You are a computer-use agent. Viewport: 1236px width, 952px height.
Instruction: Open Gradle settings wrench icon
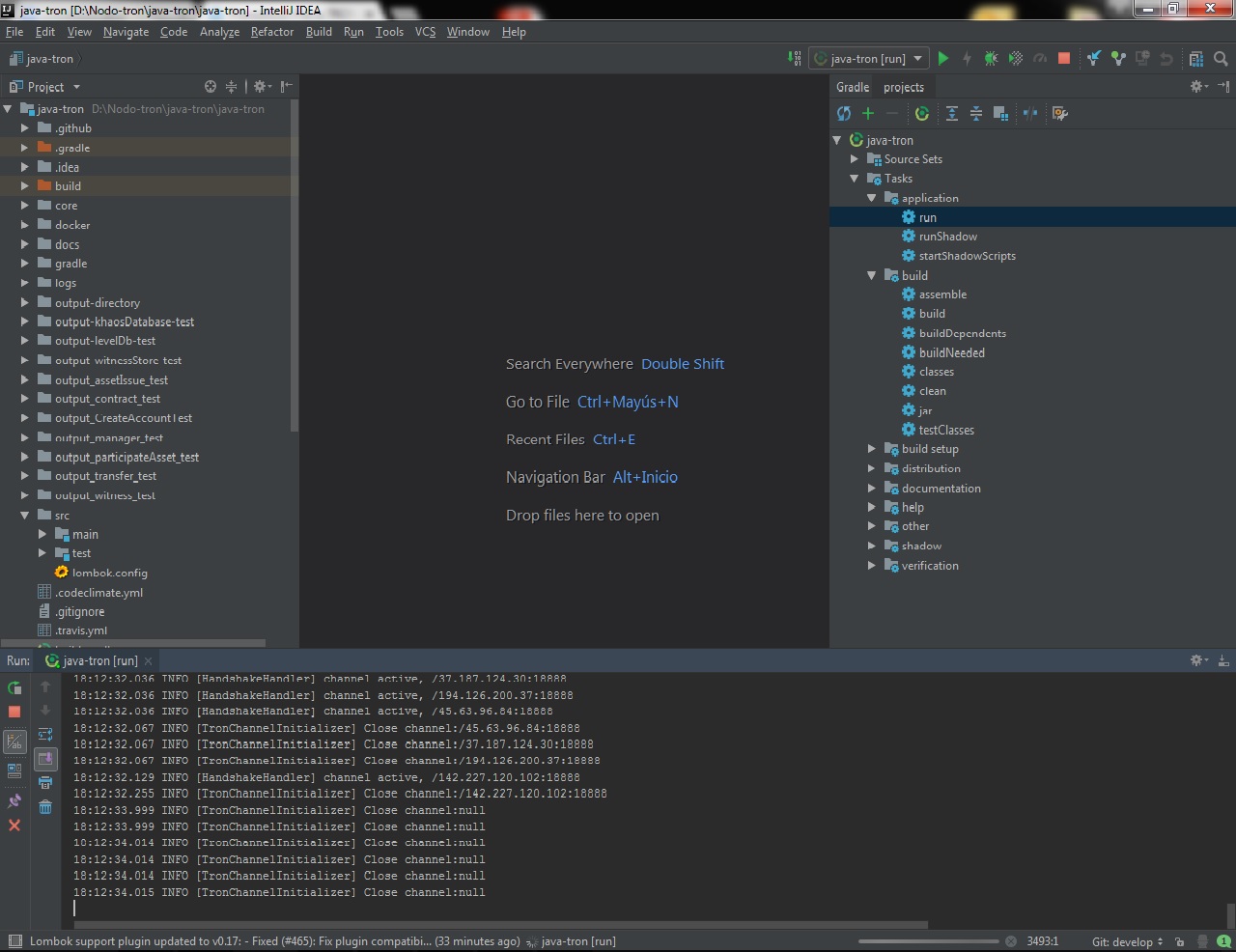1059,113
